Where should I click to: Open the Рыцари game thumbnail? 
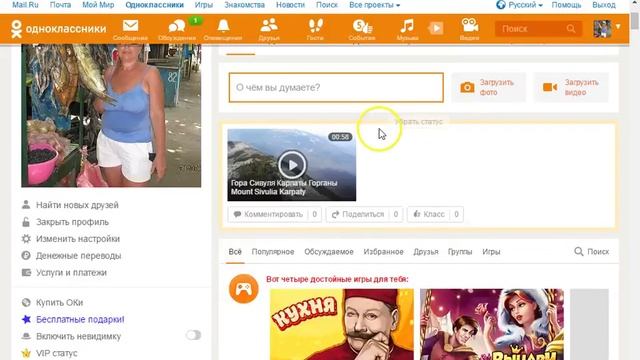point(492,324)
